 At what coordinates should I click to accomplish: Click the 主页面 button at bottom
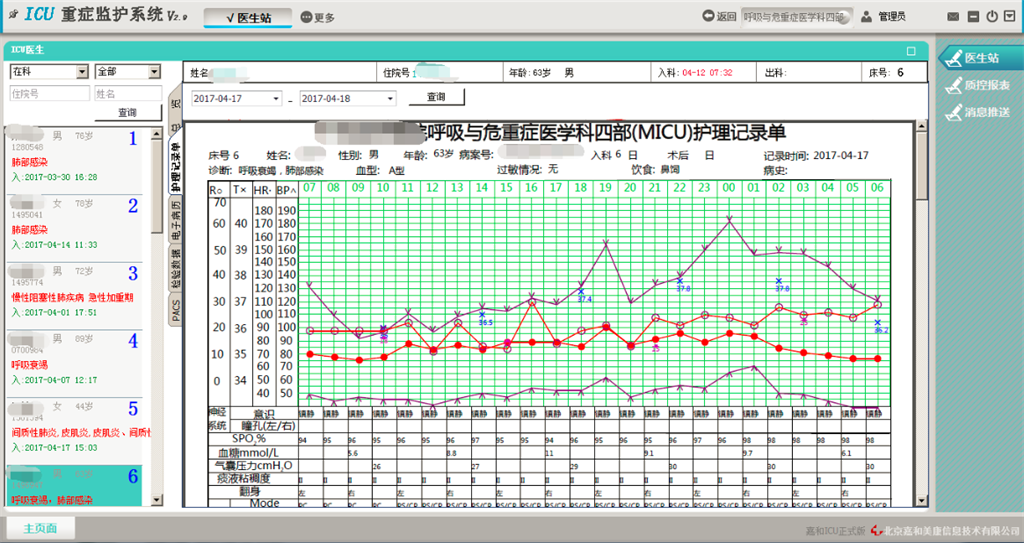40,528
